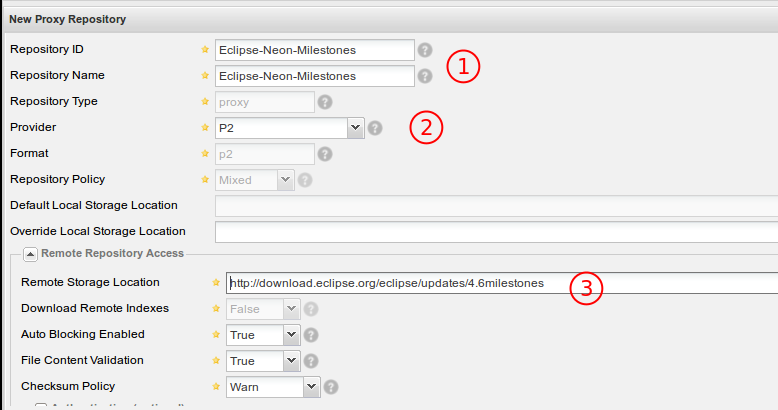Viewport: 778px width, 410px height.
Task: Open help icon beside Auto Blocking Enabled
Action: point(311,335)
